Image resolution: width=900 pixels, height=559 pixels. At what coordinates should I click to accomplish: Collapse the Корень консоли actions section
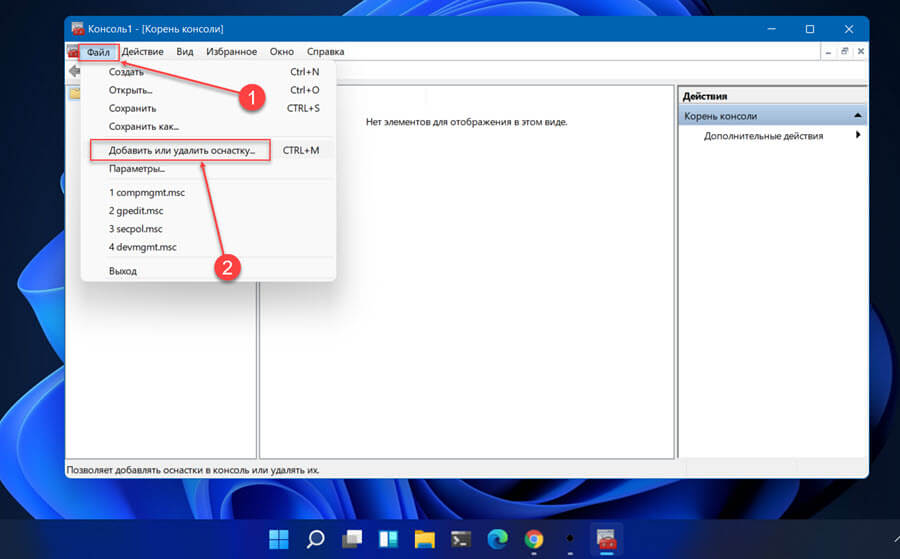point(858,116)
